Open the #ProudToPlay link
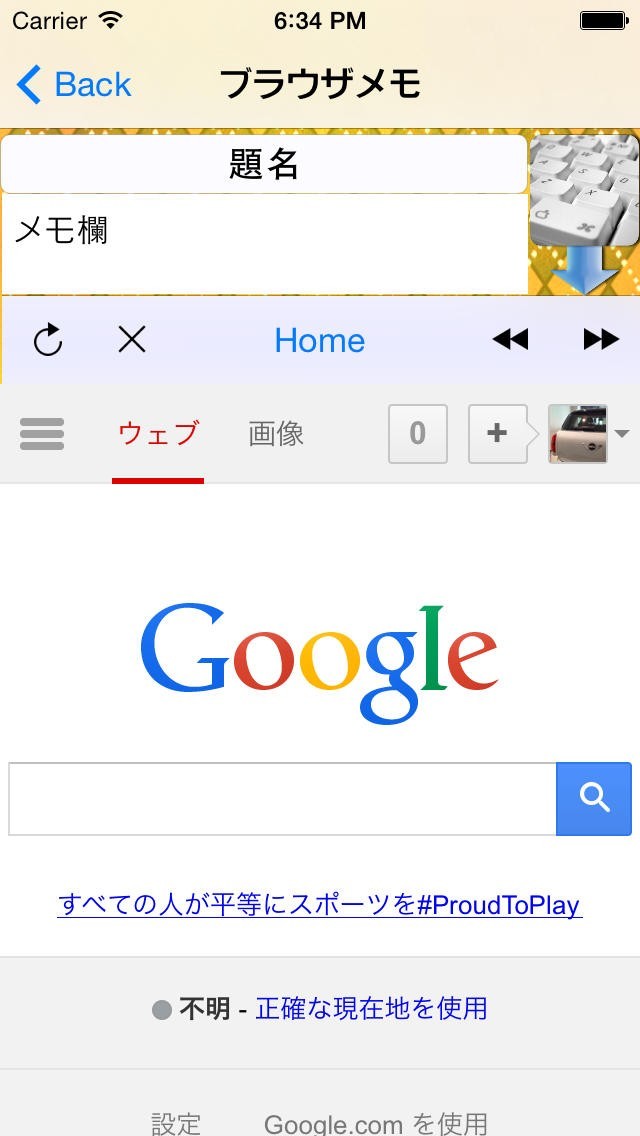Screen dimensions: 640x1136 click(320, 905)
